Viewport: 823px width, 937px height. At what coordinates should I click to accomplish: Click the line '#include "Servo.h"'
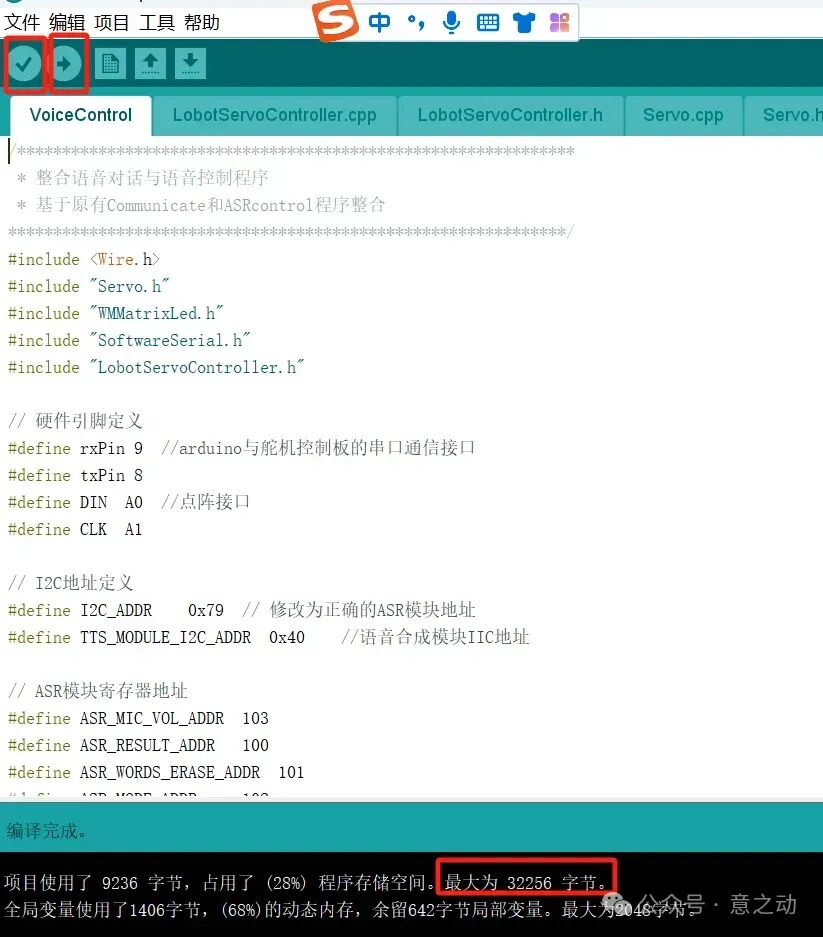[88, 287]
